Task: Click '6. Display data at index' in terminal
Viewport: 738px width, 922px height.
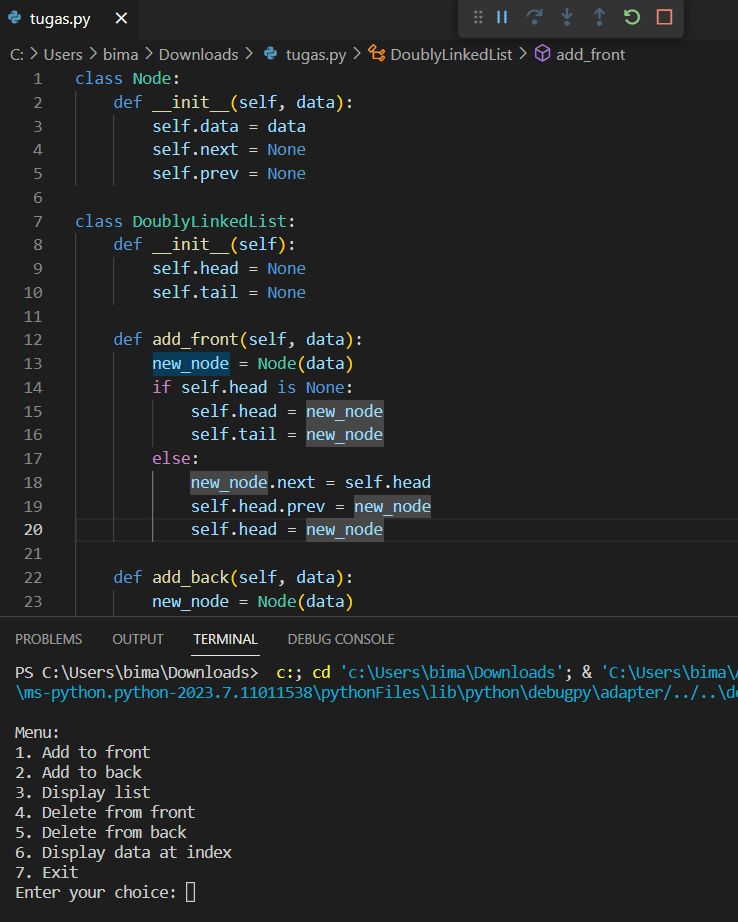Action: 123,853
